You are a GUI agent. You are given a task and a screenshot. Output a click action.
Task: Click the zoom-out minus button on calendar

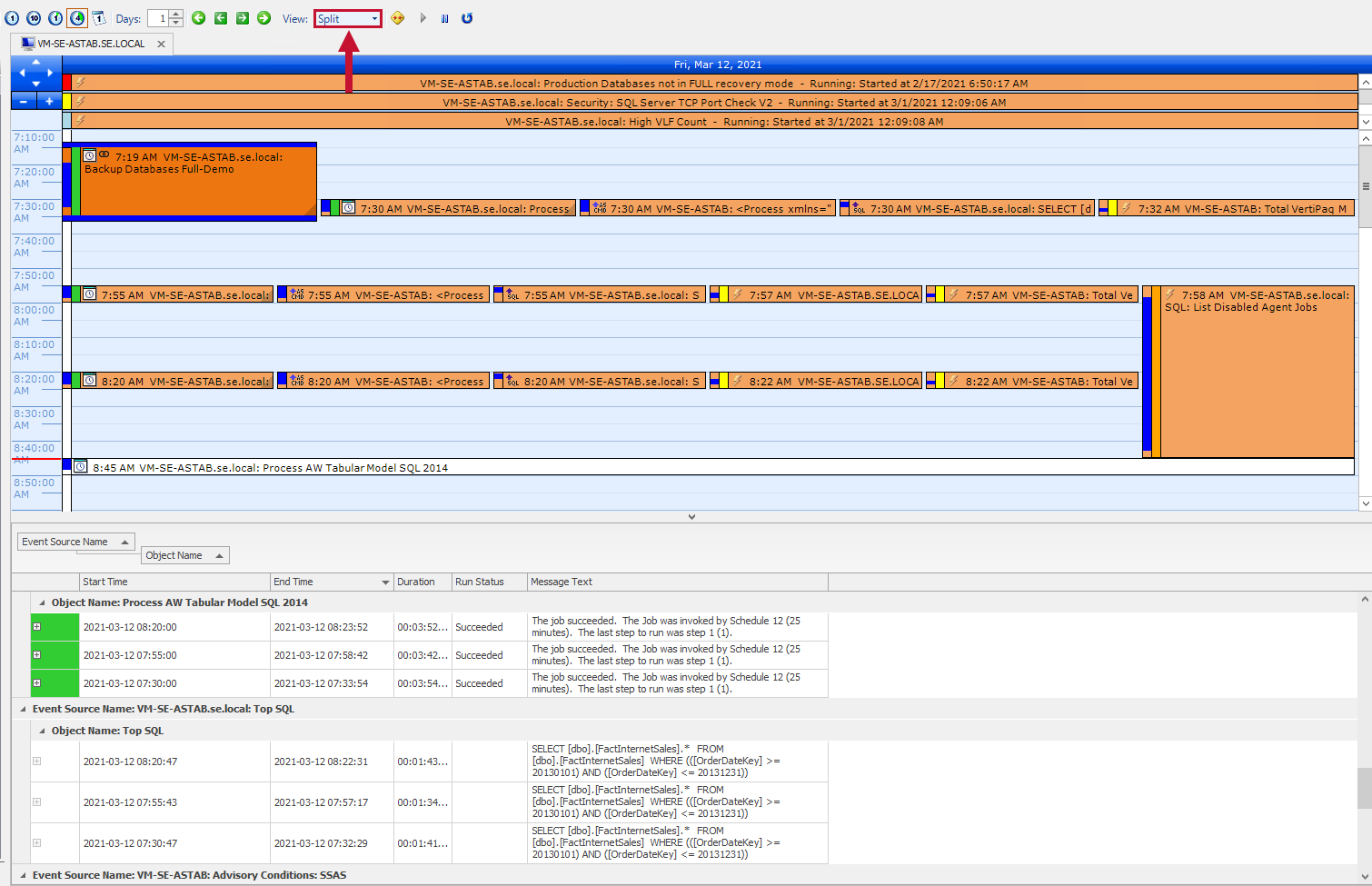point(24,101)
